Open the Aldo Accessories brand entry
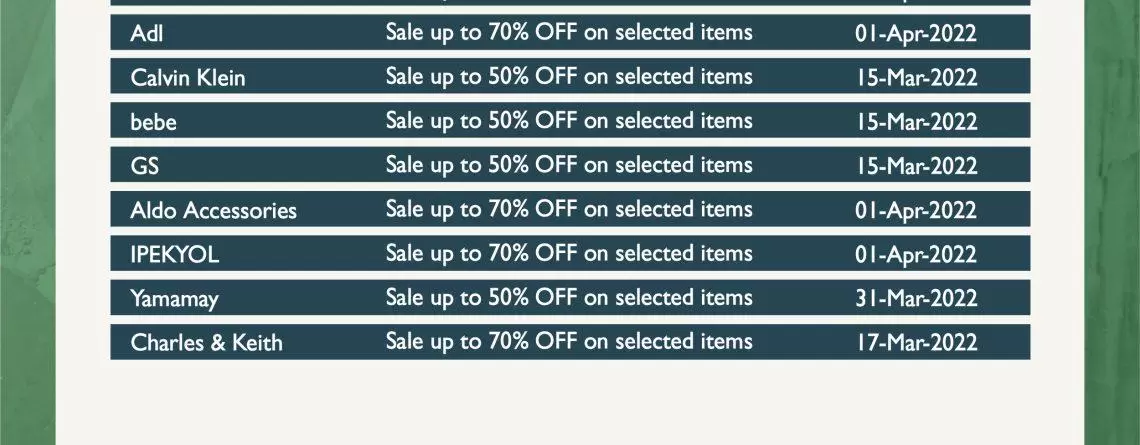 click(x=213, y=211)
